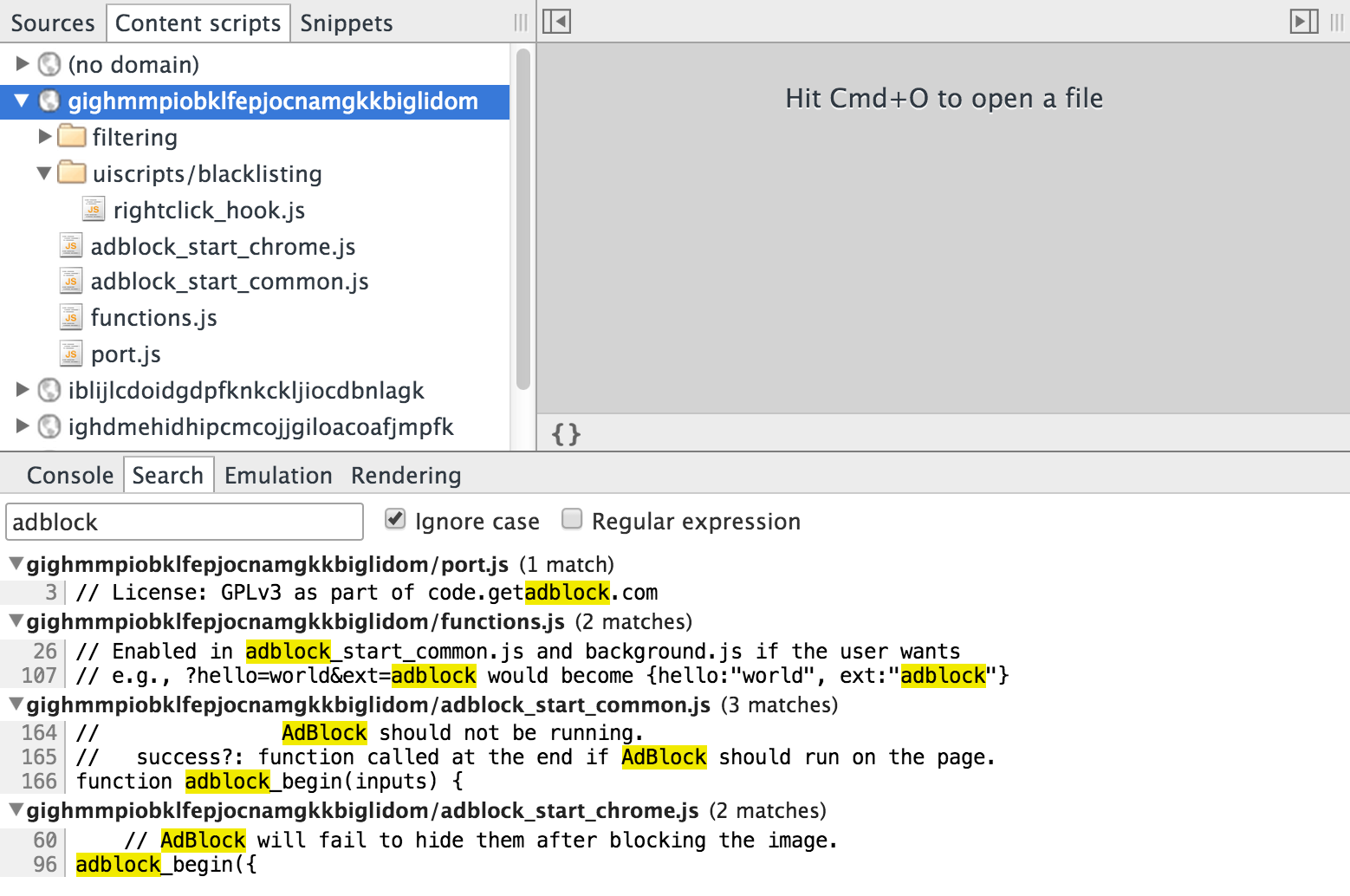Pretty print with the curly braces button

click(566, 433)
